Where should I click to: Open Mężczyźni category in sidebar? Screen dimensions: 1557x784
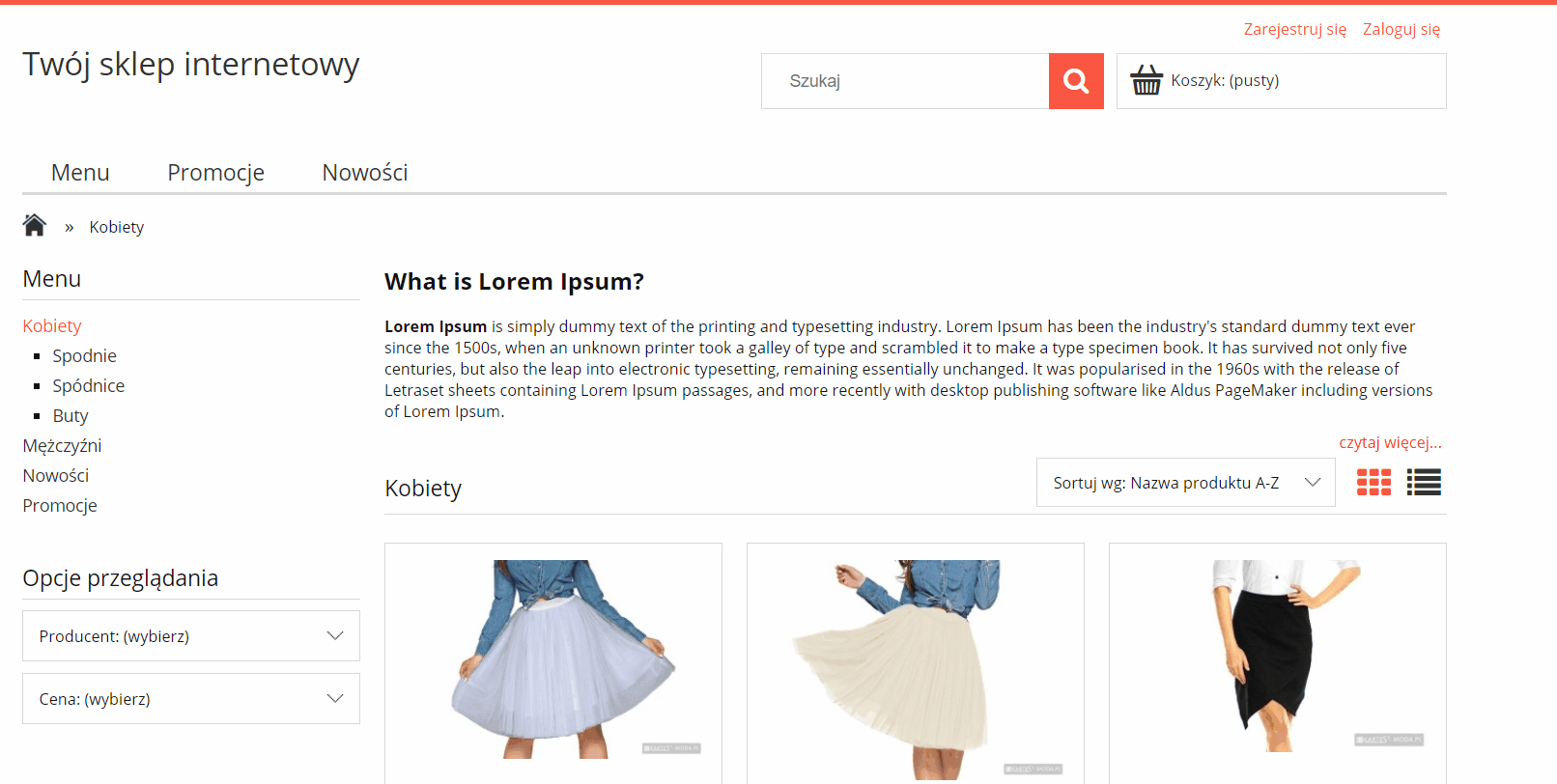(x=62, y=446)
